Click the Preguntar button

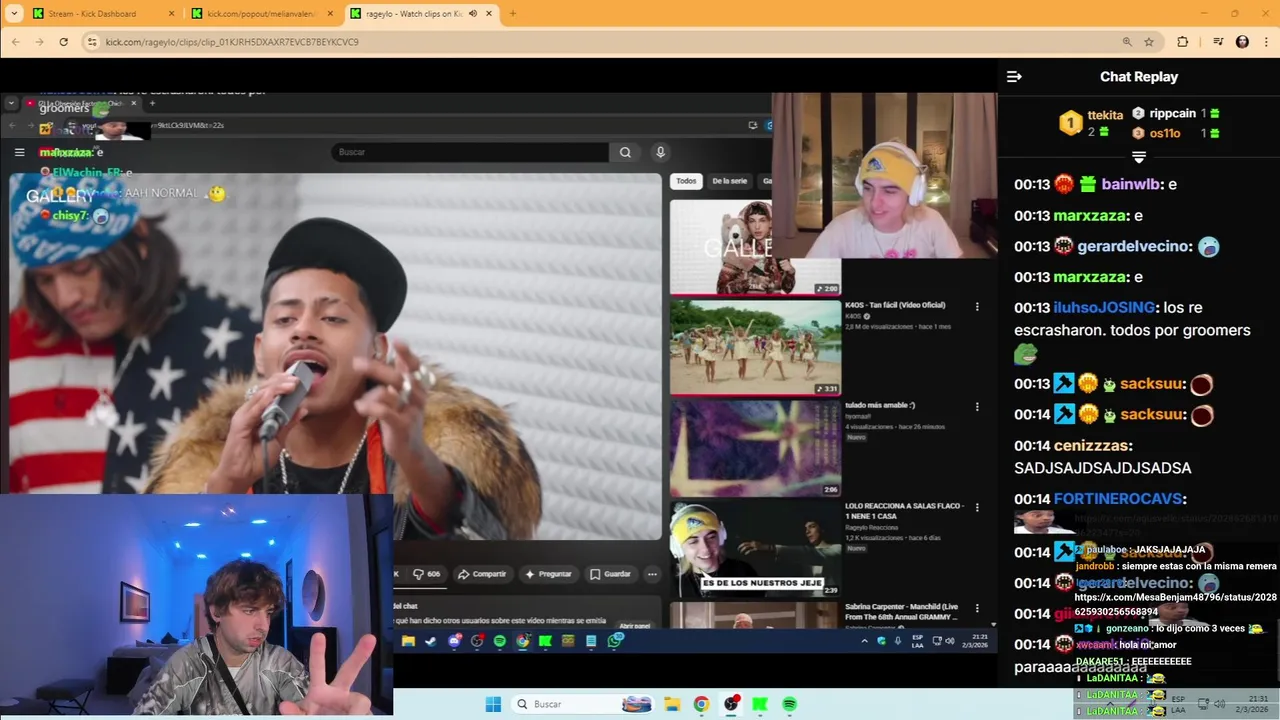(548, 574)
